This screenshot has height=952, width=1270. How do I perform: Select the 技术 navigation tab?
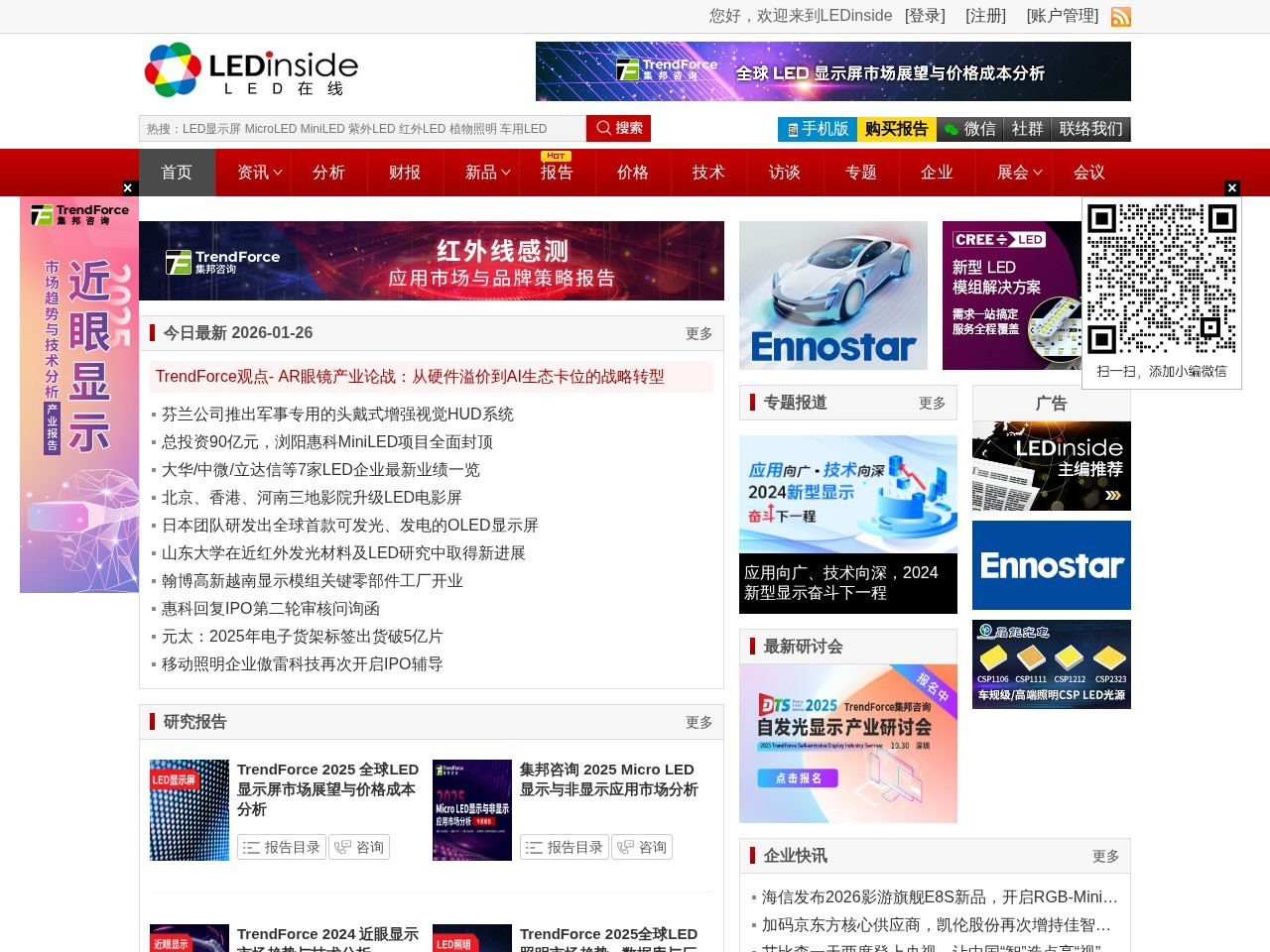click(708, 173)
